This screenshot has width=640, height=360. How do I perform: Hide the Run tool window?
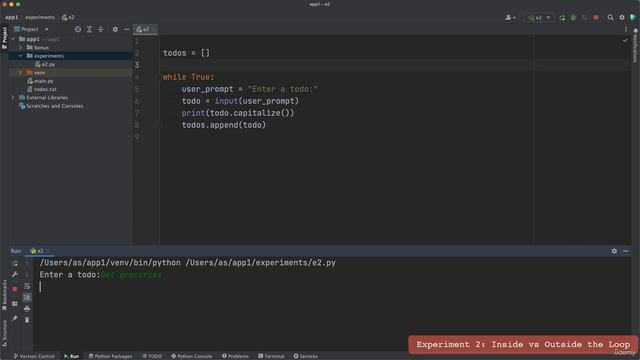coord(625,251)
